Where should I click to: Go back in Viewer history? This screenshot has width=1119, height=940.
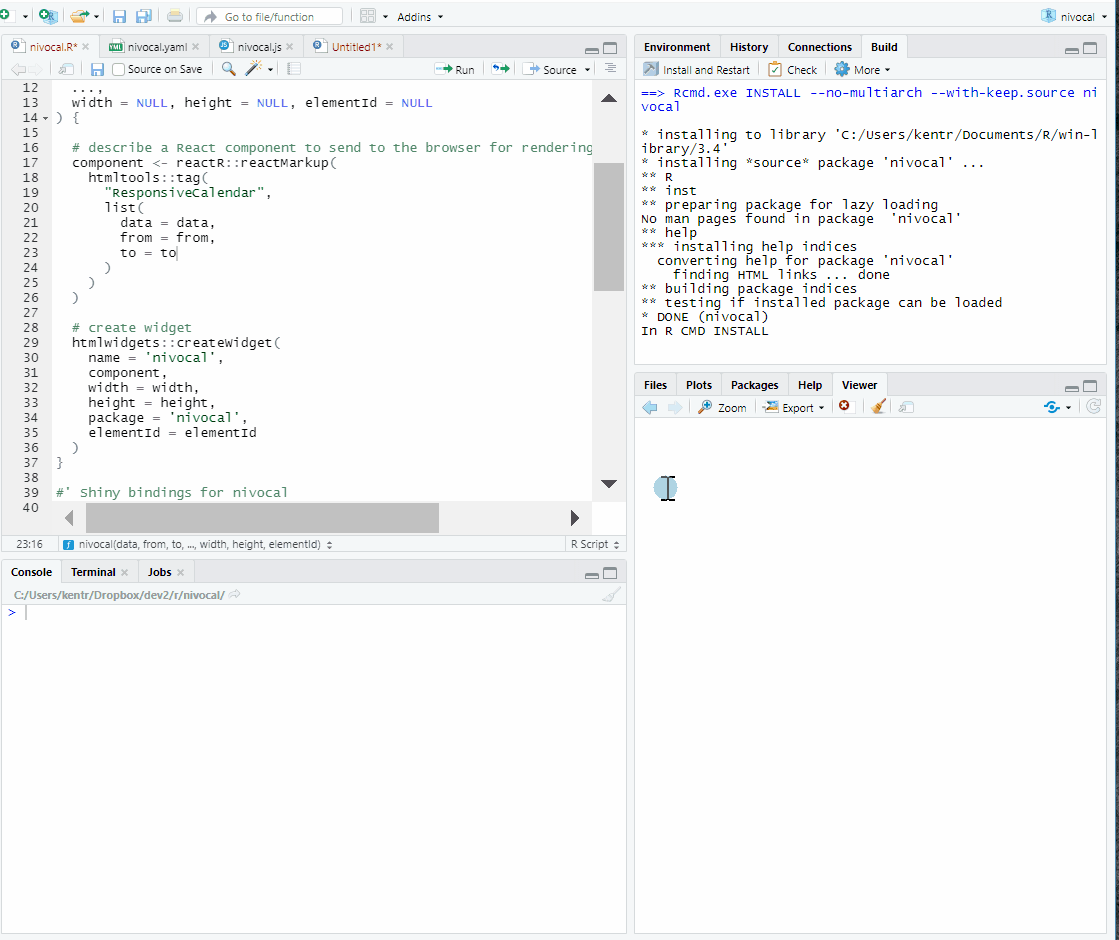tap(649, 407)
